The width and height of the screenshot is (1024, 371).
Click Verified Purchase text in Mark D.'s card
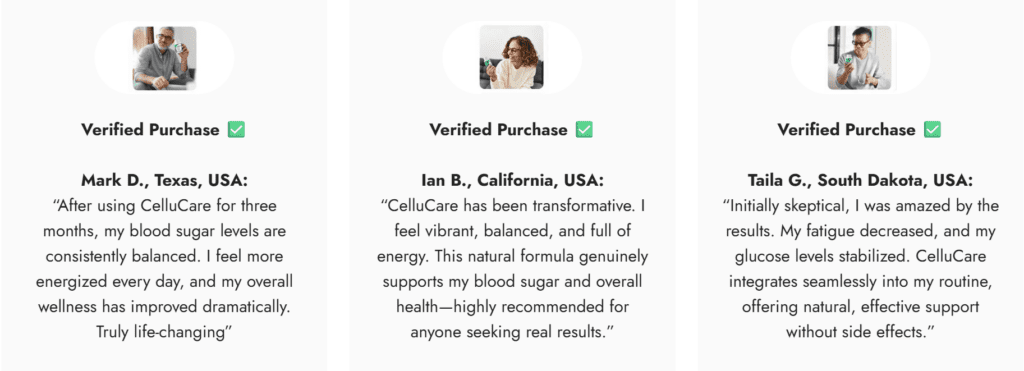150,130
